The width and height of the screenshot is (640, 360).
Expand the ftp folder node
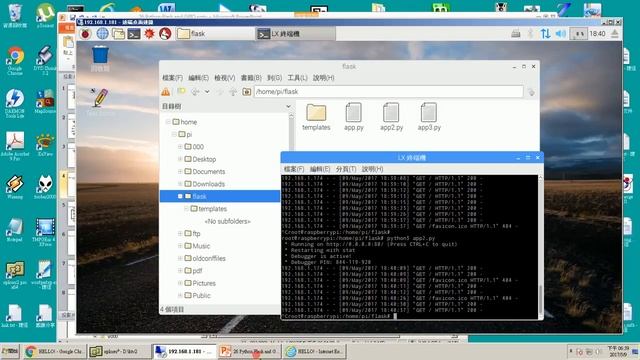coord(180,233)
